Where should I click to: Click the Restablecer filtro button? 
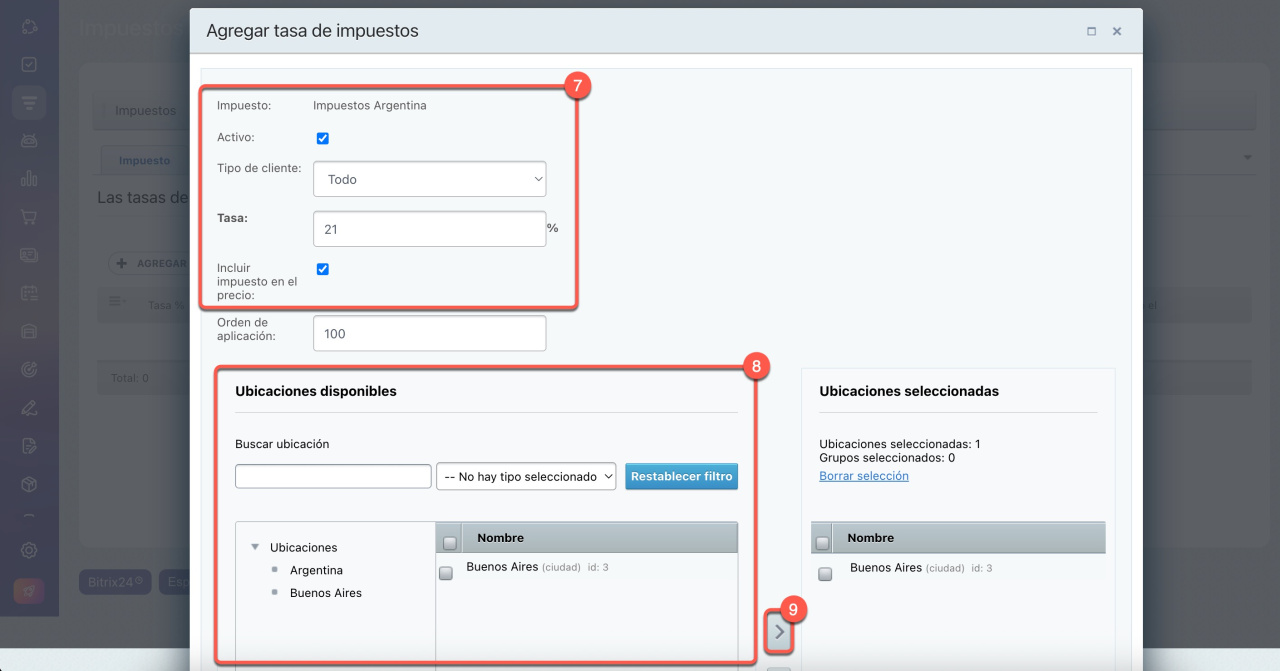(x=681, y=477)
